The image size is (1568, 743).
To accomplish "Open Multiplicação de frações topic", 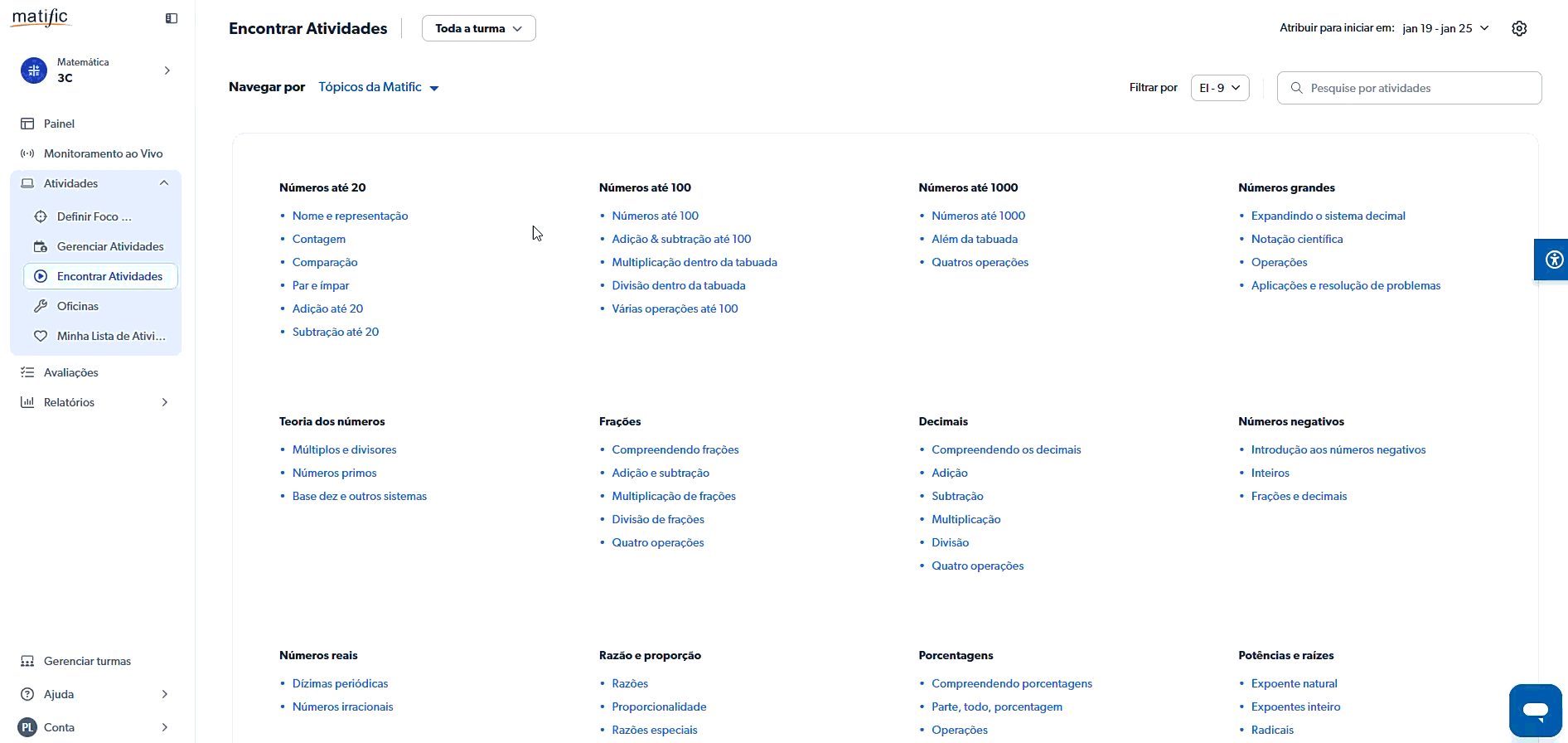I will (673, 496).
